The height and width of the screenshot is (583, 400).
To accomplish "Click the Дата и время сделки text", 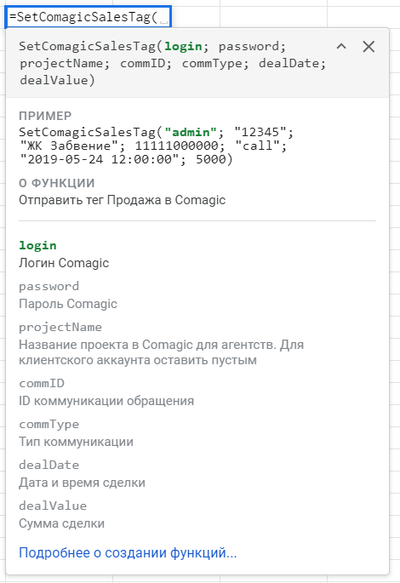I will tap(82, 483).
